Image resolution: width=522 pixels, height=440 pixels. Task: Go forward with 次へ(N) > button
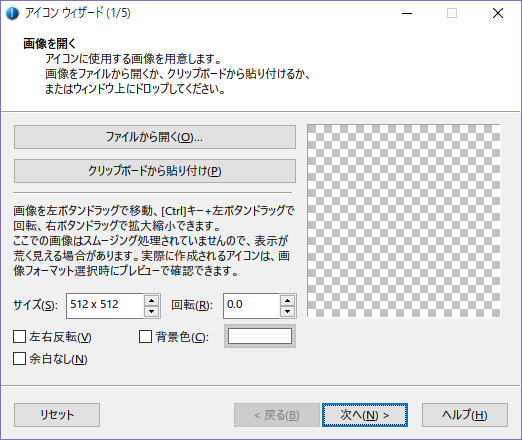pyautogui.click(x=365, y=415)
